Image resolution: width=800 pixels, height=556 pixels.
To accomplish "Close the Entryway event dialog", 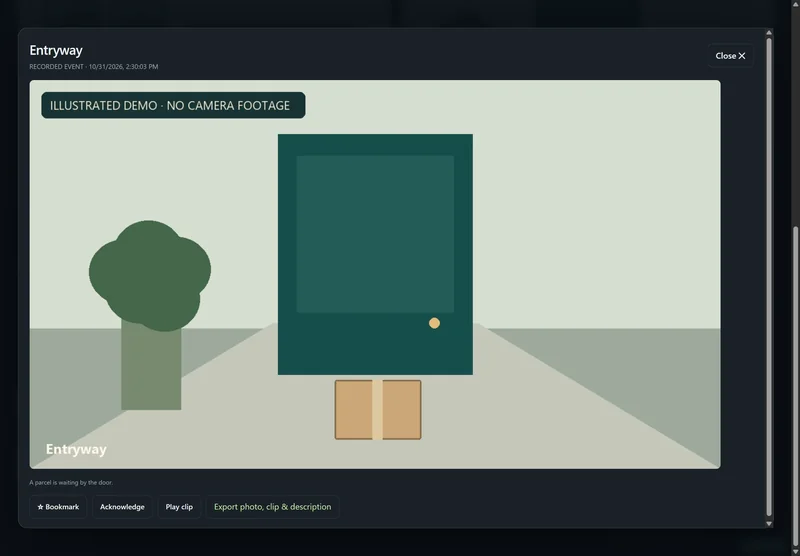I will pyautogui.click(x=730, y=56).
